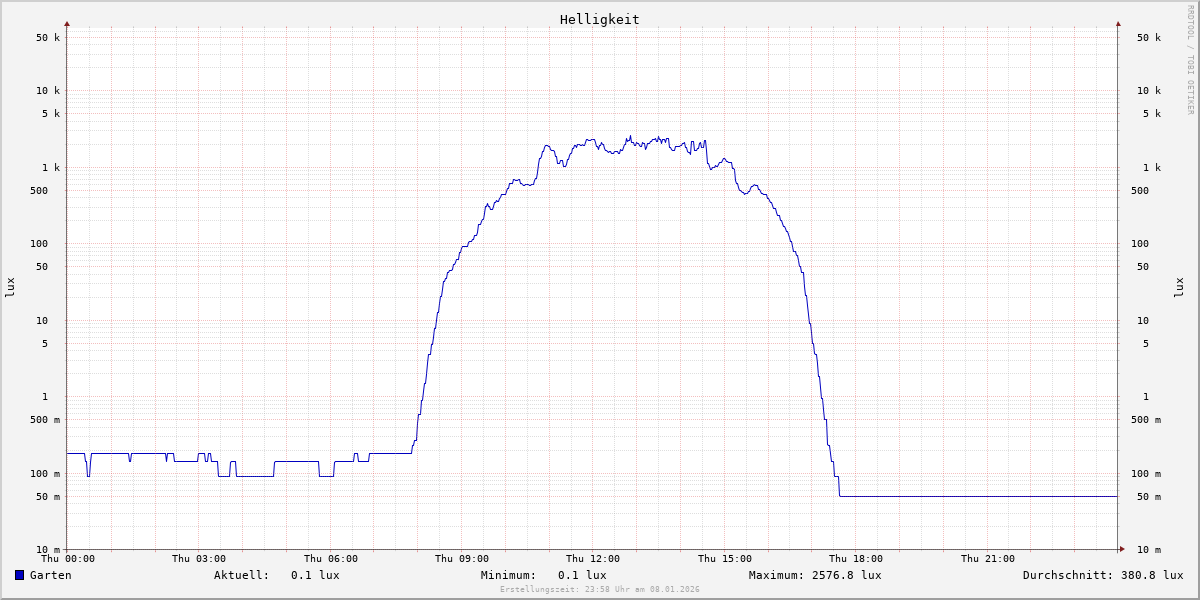
Task: Click the Thu 06:00 x-axis label
Action: (330, 559)
